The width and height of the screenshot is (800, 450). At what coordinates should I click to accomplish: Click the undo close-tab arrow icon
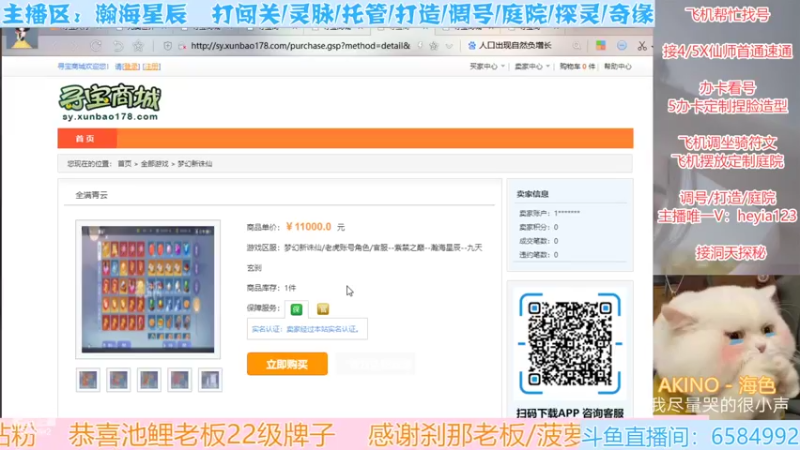click(118, 46)
